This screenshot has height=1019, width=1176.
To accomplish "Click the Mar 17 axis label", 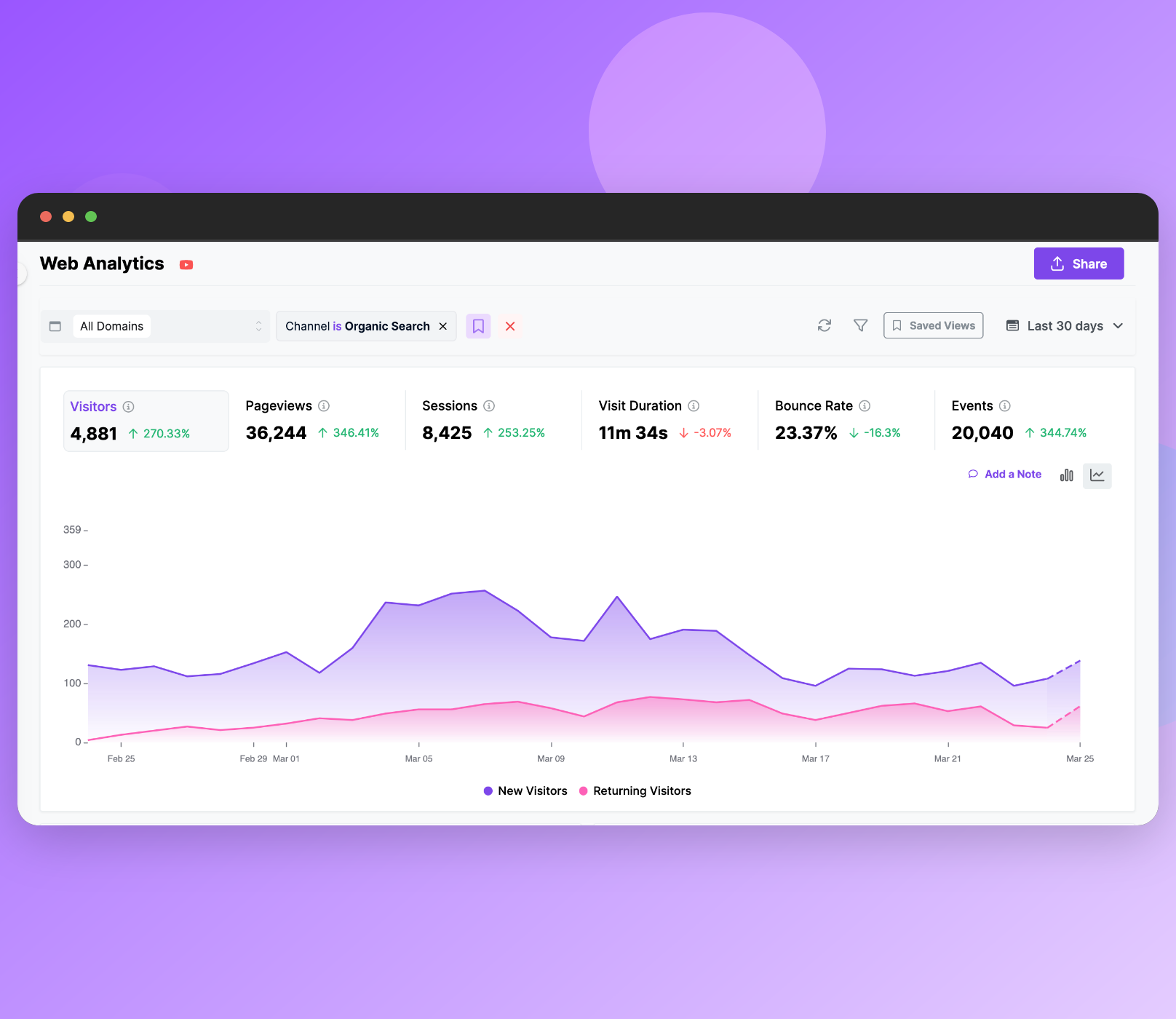I will (x=816, y=759).
